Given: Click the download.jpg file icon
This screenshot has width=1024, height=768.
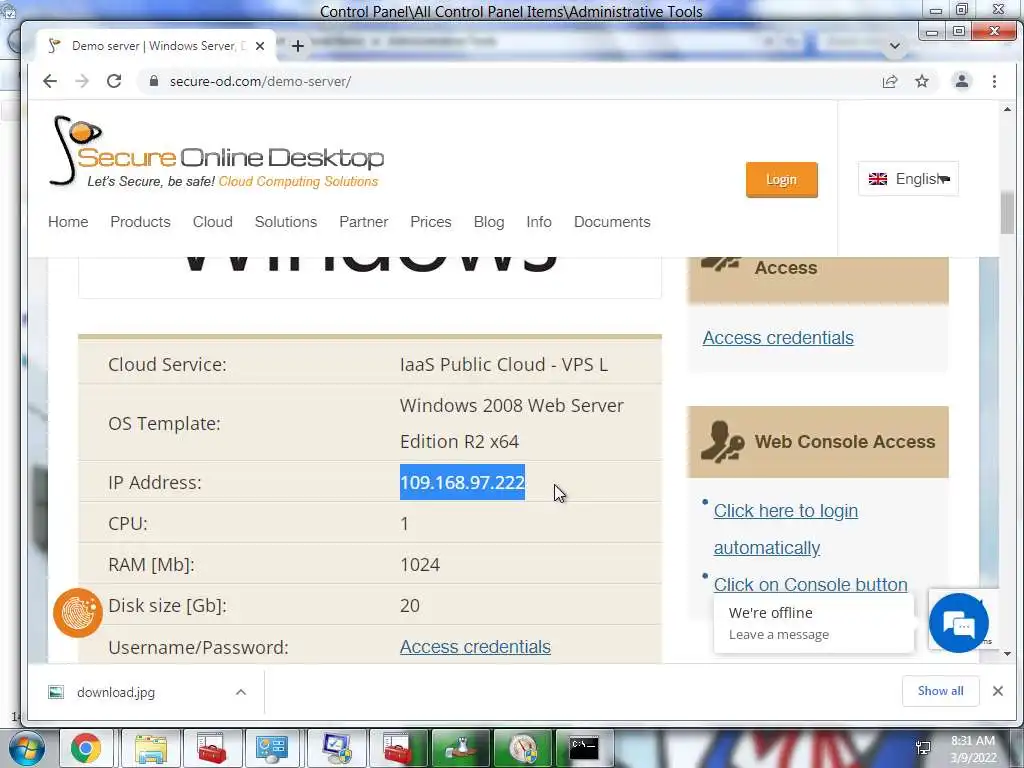Looking at the screenshot, I should click(56, 692).
